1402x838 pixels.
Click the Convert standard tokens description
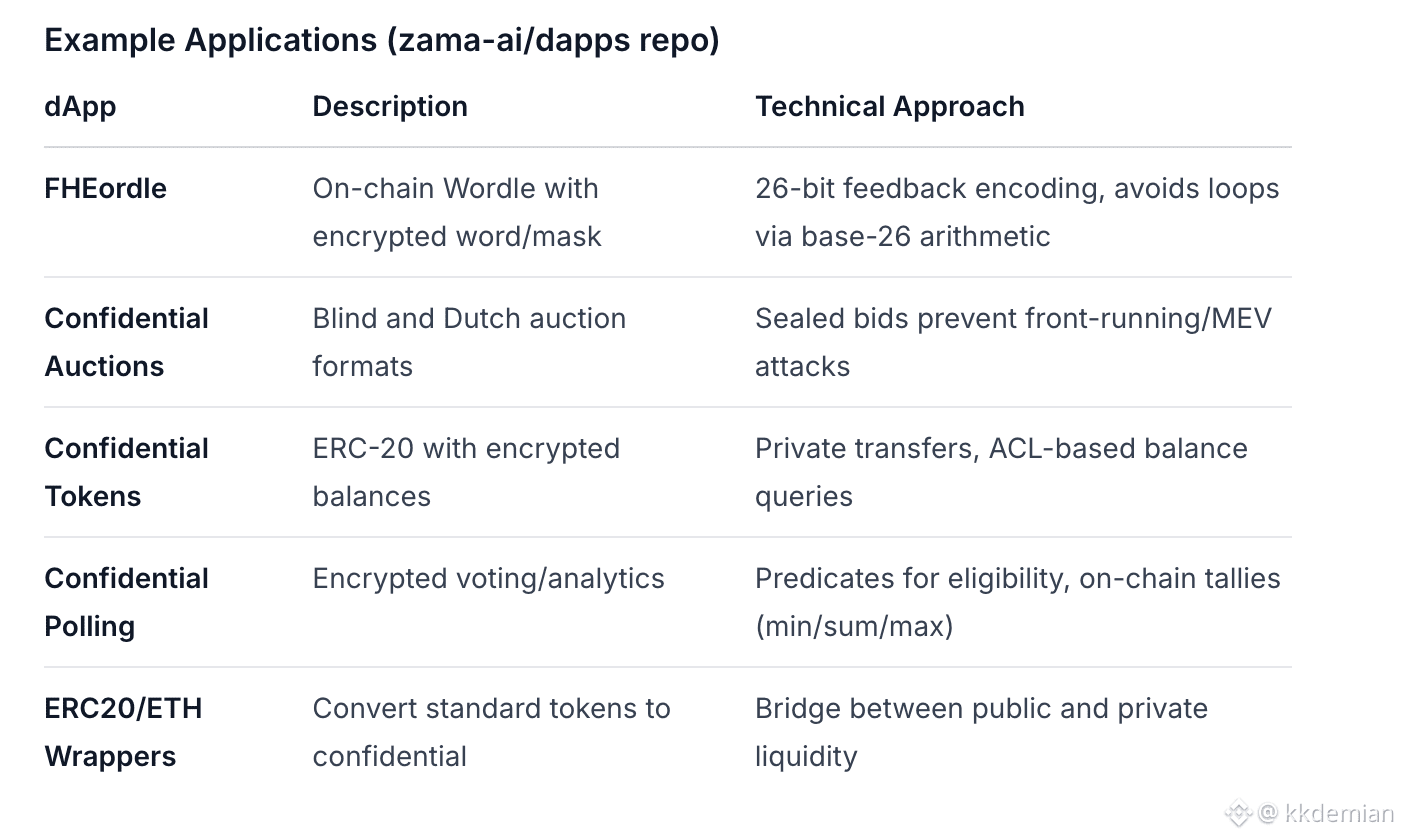491,732
